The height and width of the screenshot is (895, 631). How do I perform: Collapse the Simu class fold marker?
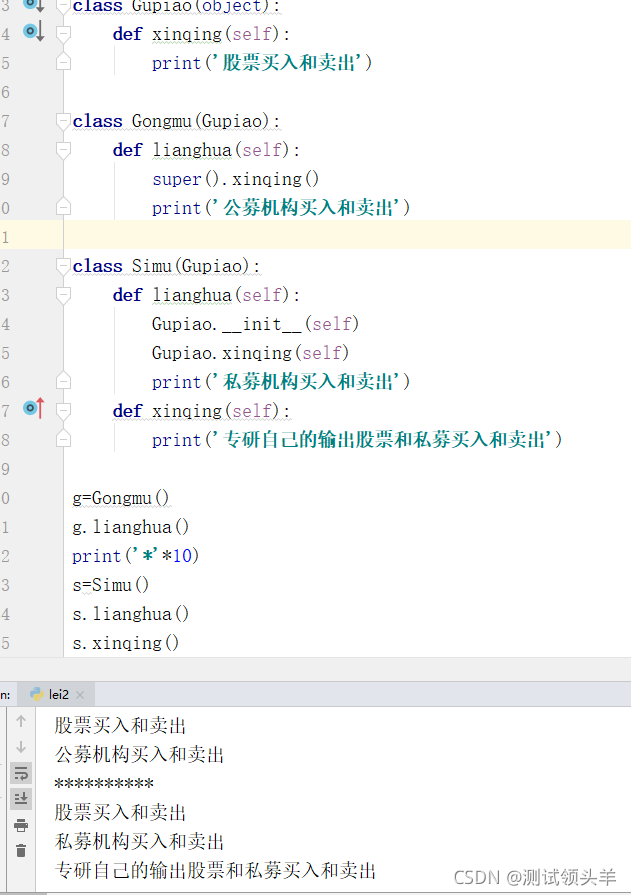(64, 266)
